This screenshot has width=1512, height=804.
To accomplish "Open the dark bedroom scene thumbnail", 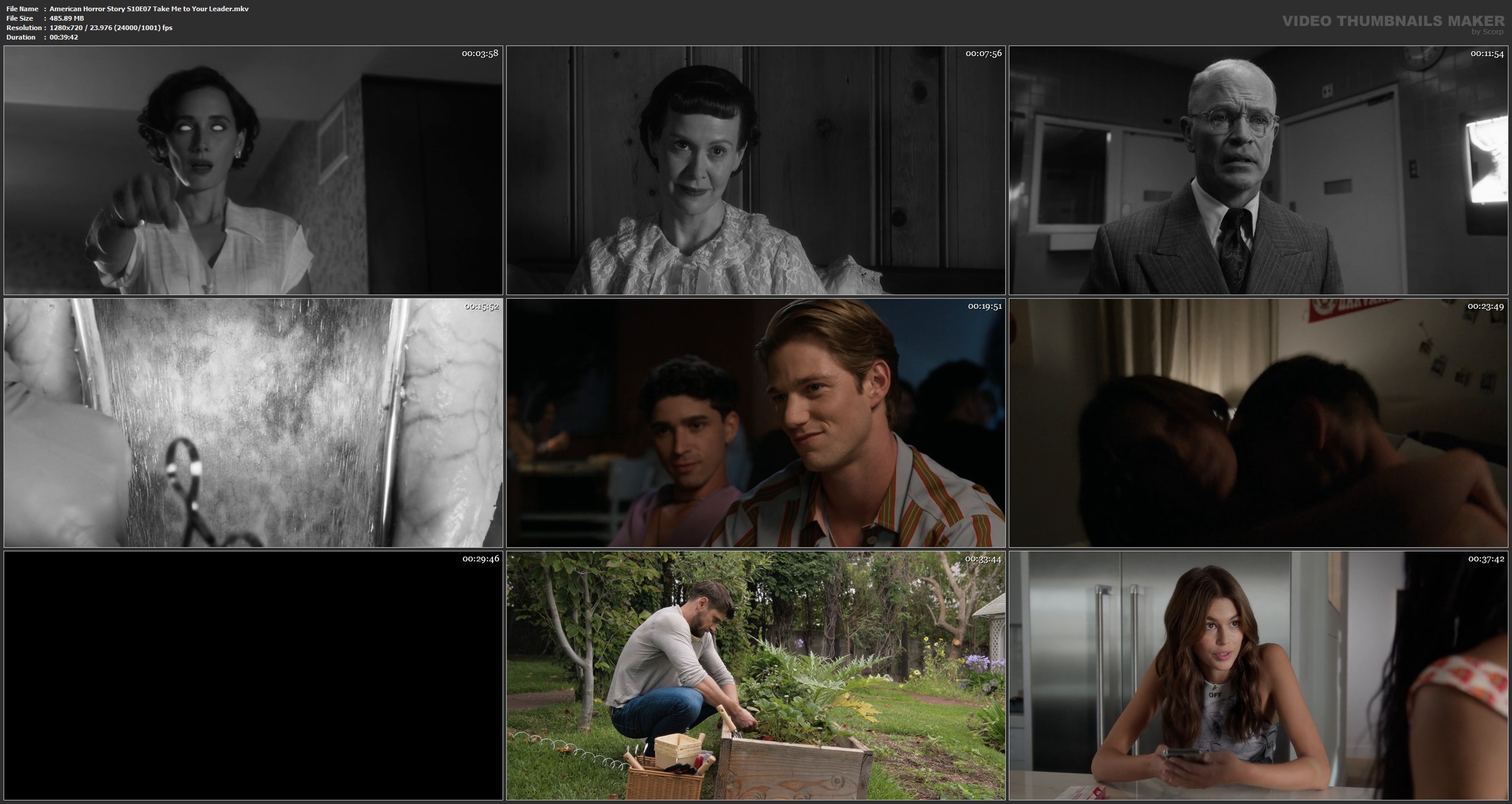I will 1259,423.
